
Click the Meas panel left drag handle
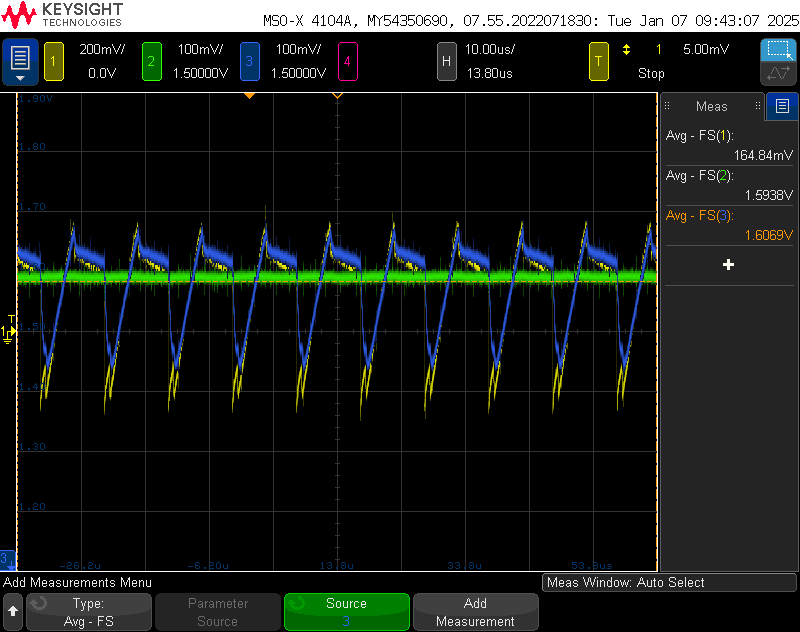[667, 106]
